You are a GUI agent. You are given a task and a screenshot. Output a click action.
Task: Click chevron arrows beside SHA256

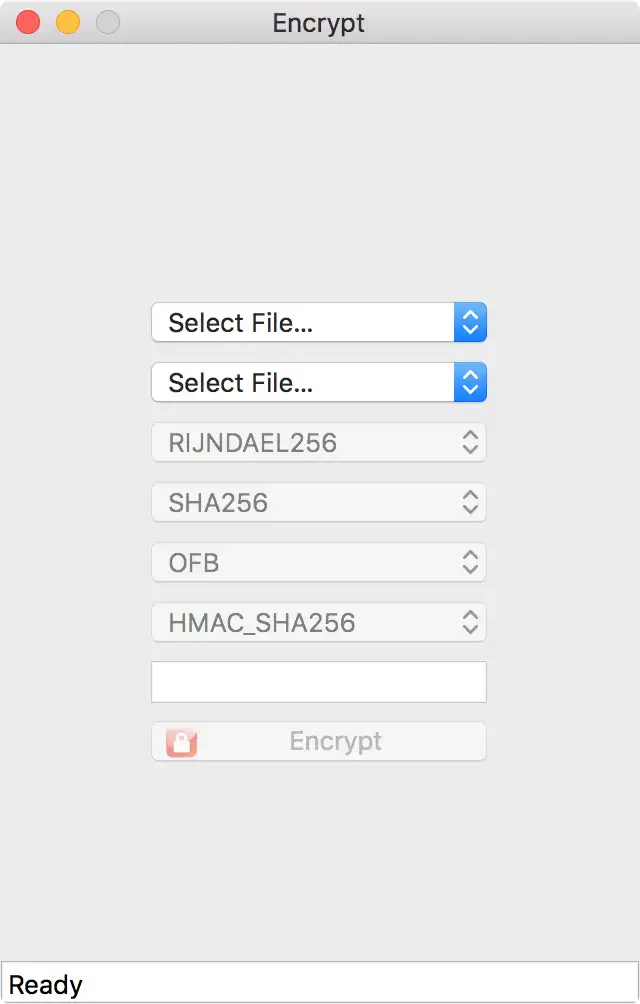[470, 503]
